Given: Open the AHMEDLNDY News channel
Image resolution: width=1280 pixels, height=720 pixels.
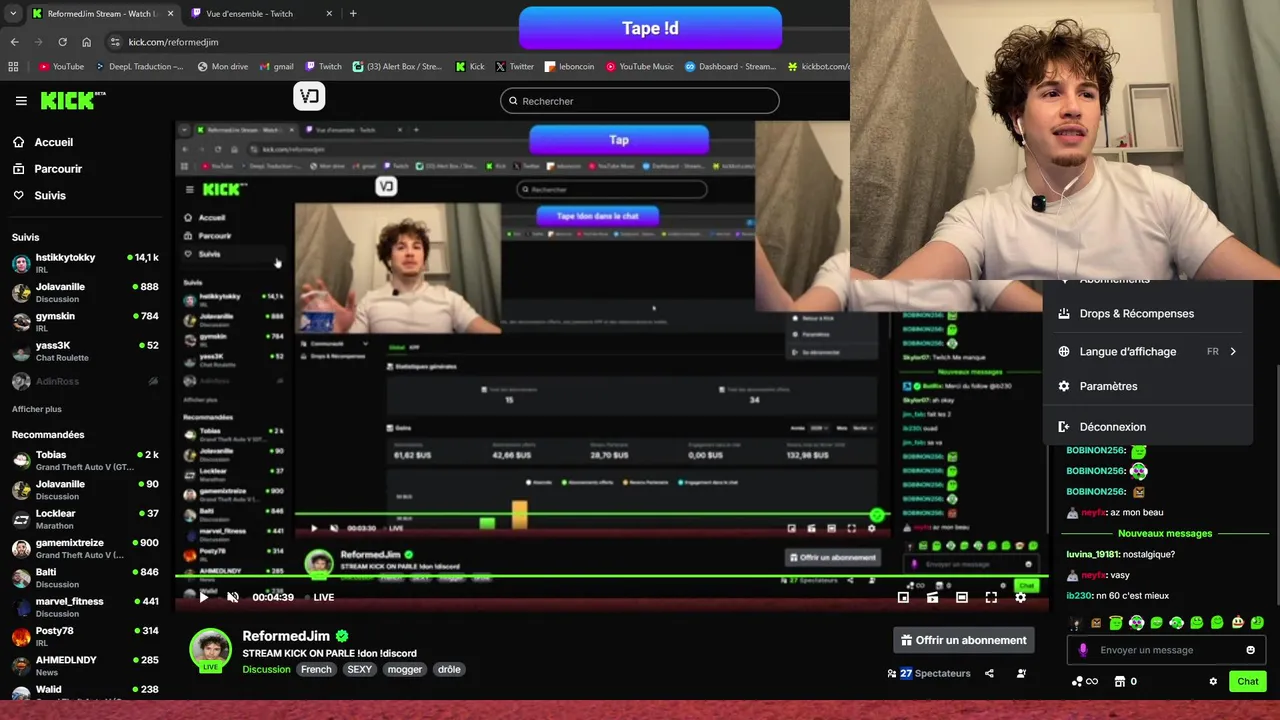Looking at the screenshot, I should [x=85, y=666].
